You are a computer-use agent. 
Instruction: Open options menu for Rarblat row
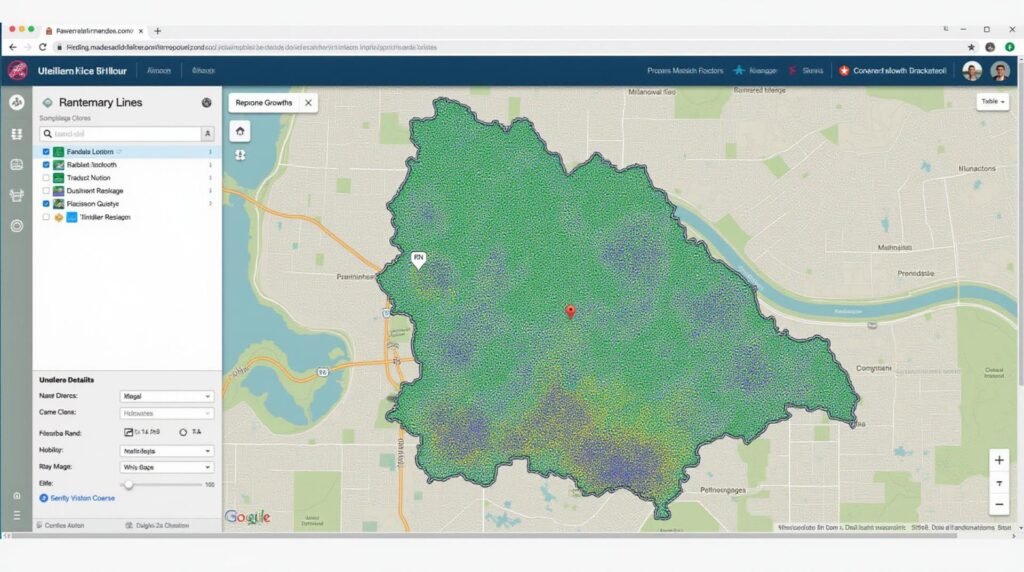click(x=210, y=165)
